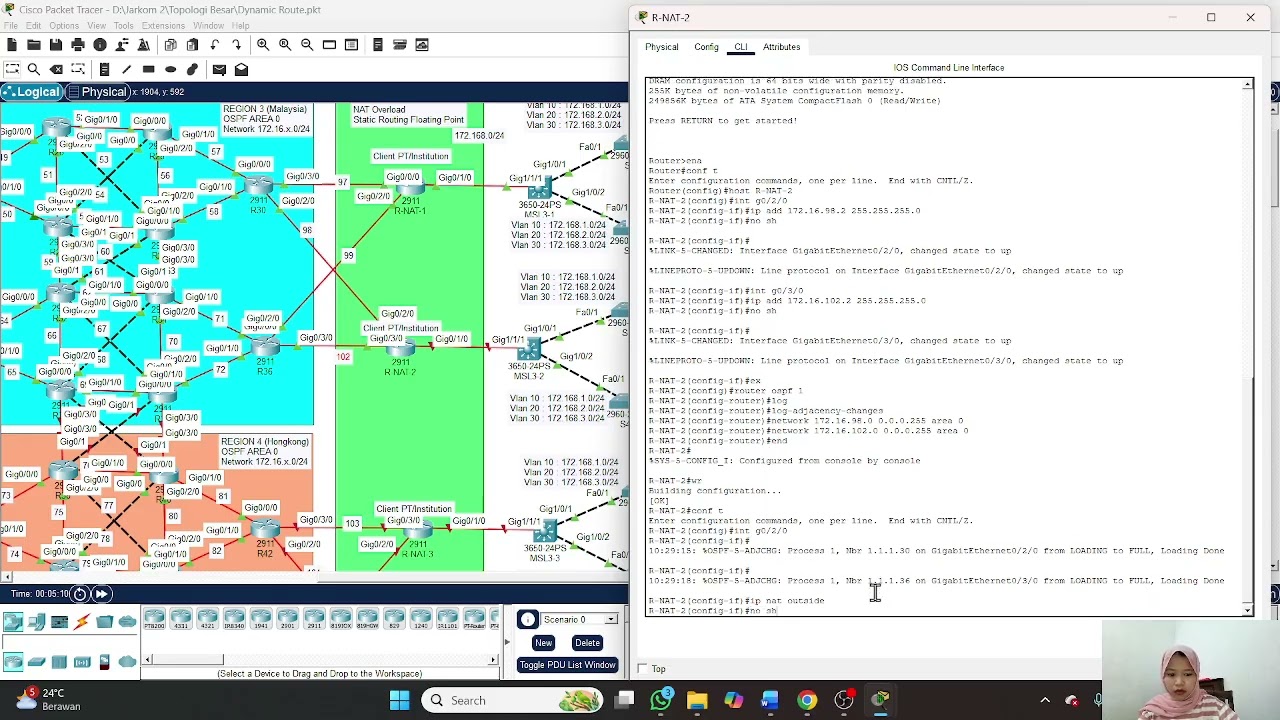This screenshot has height=720, width=1280.
Task: Click the New file icon in toolbar
Action: (11, 45)
